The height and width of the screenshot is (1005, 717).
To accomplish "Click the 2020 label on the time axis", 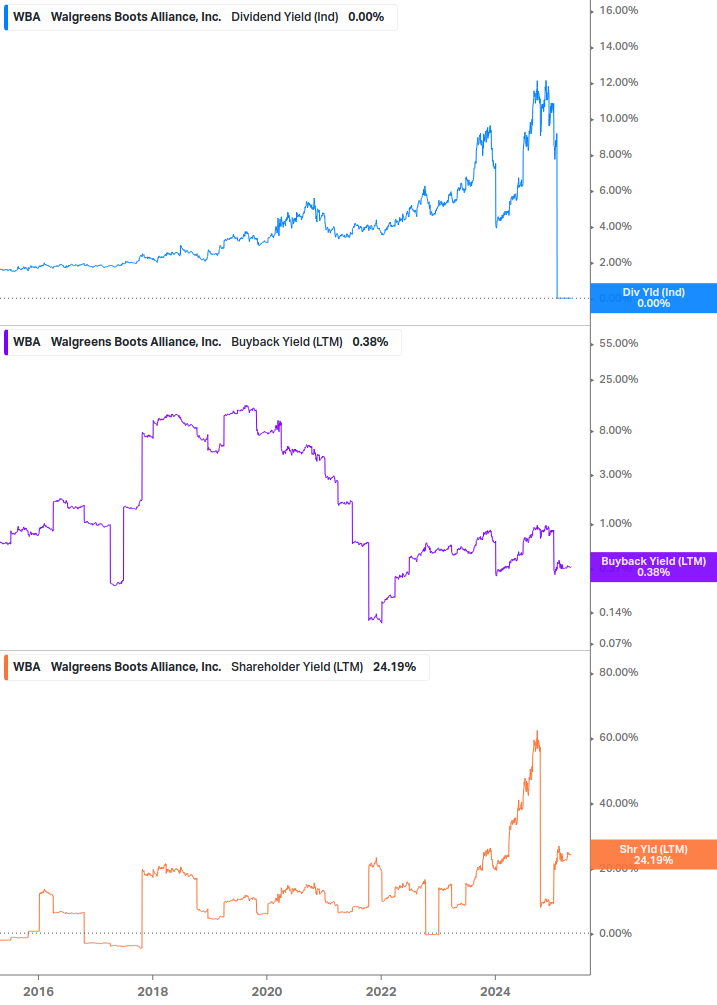I will coord(267,992).
